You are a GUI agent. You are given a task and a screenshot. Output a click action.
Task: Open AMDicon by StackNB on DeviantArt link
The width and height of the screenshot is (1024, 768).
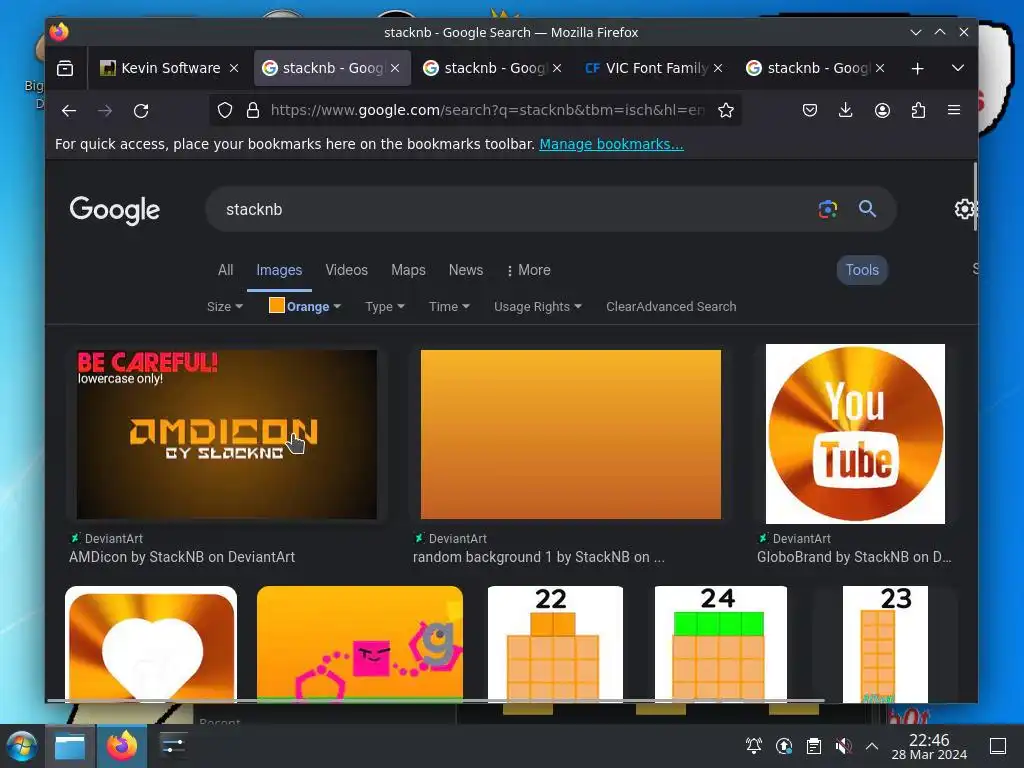coord(182,557)
